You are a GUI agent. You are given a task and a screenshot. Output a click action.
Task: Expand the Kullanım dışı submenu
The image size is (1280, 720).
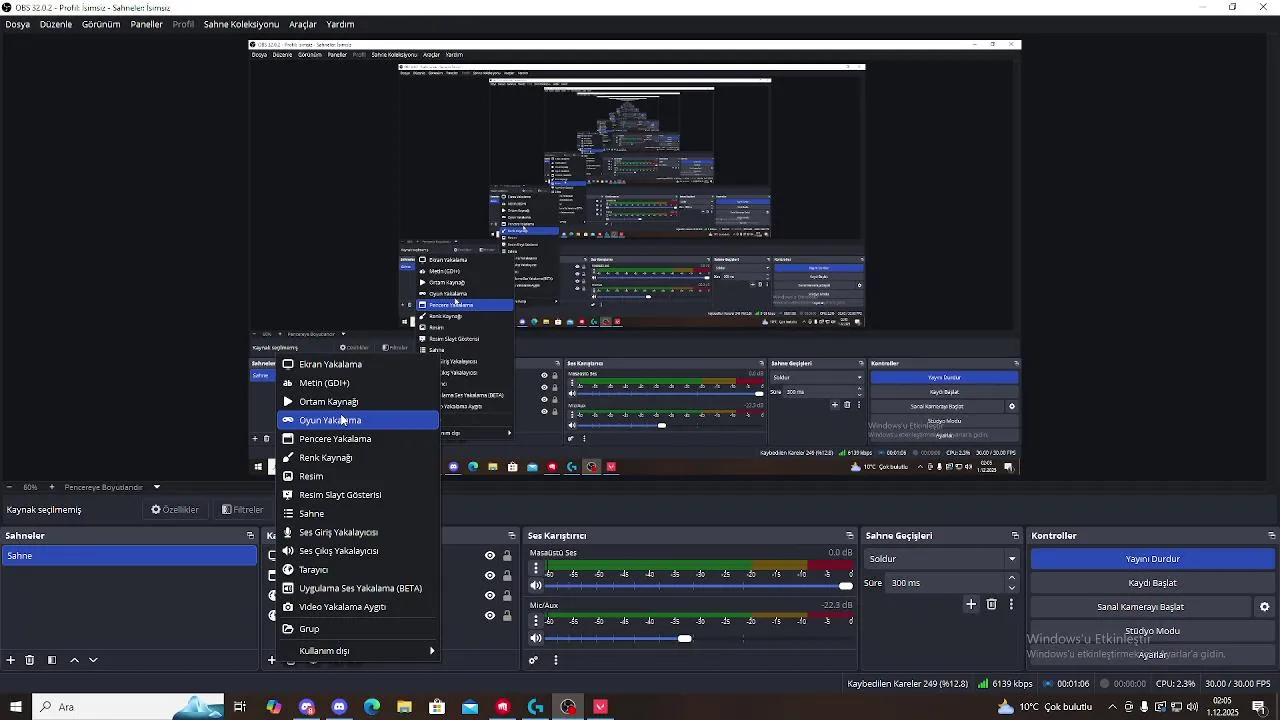pyautogui.click(x=357, y=651)
